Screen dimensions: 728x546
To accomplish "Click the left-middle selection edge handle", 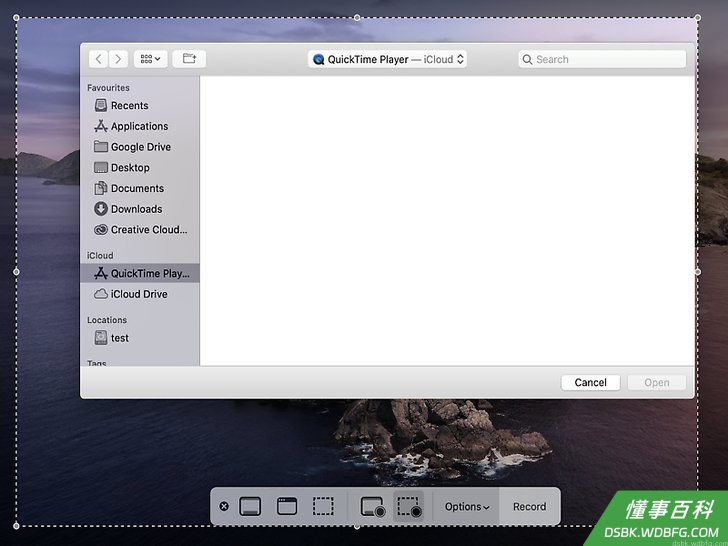I will coord(16,272).
